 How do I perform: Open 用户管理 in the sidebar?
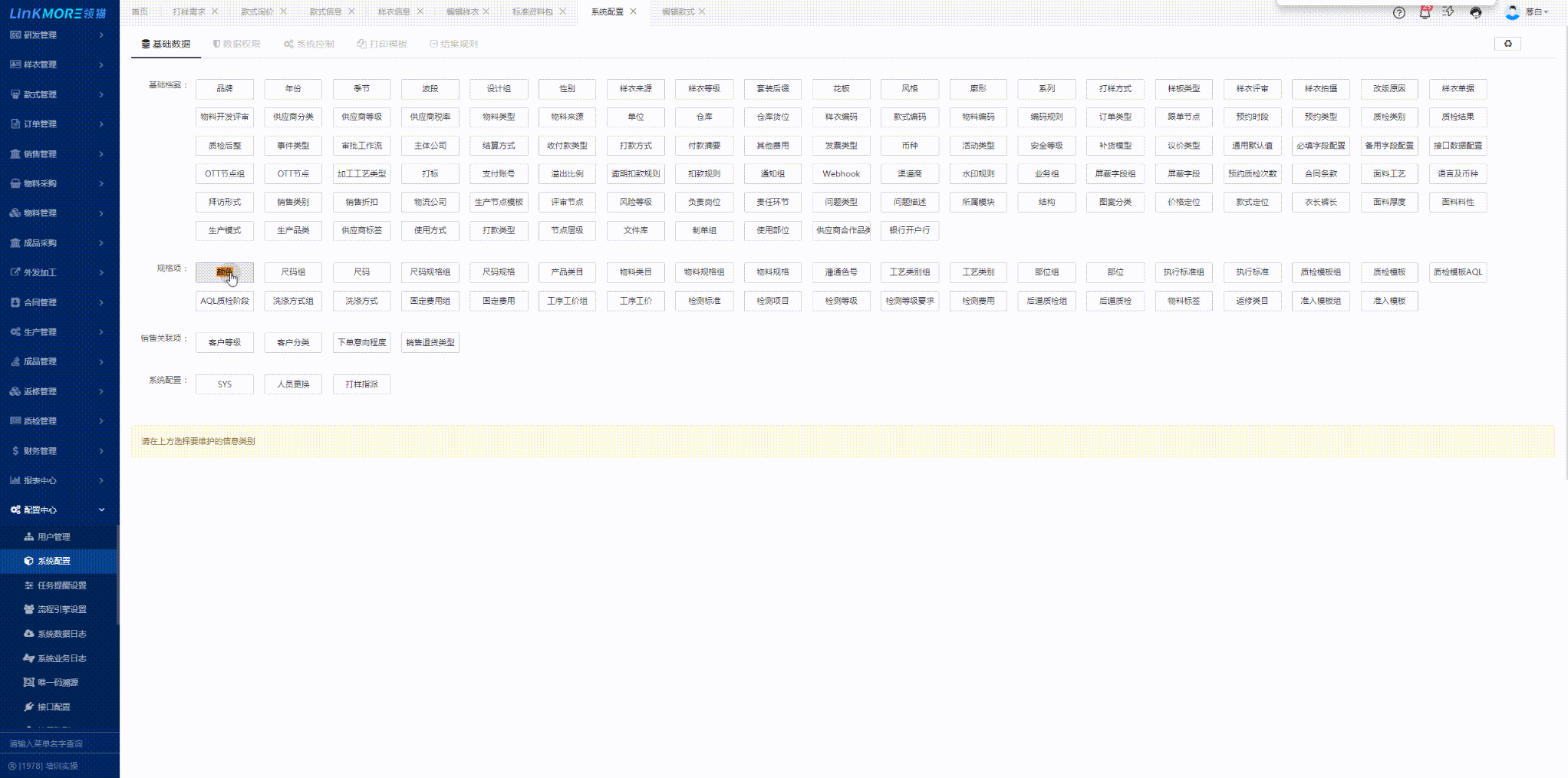click(x=54, y=537)
